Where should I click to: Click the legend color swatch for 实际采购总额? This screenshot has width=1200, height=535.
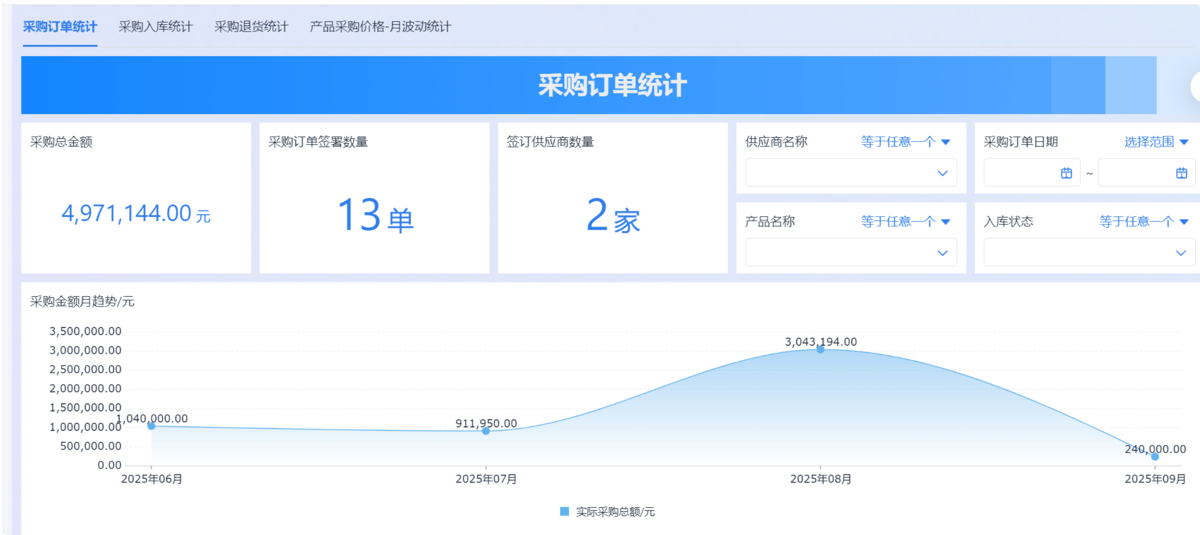[565, 512]
